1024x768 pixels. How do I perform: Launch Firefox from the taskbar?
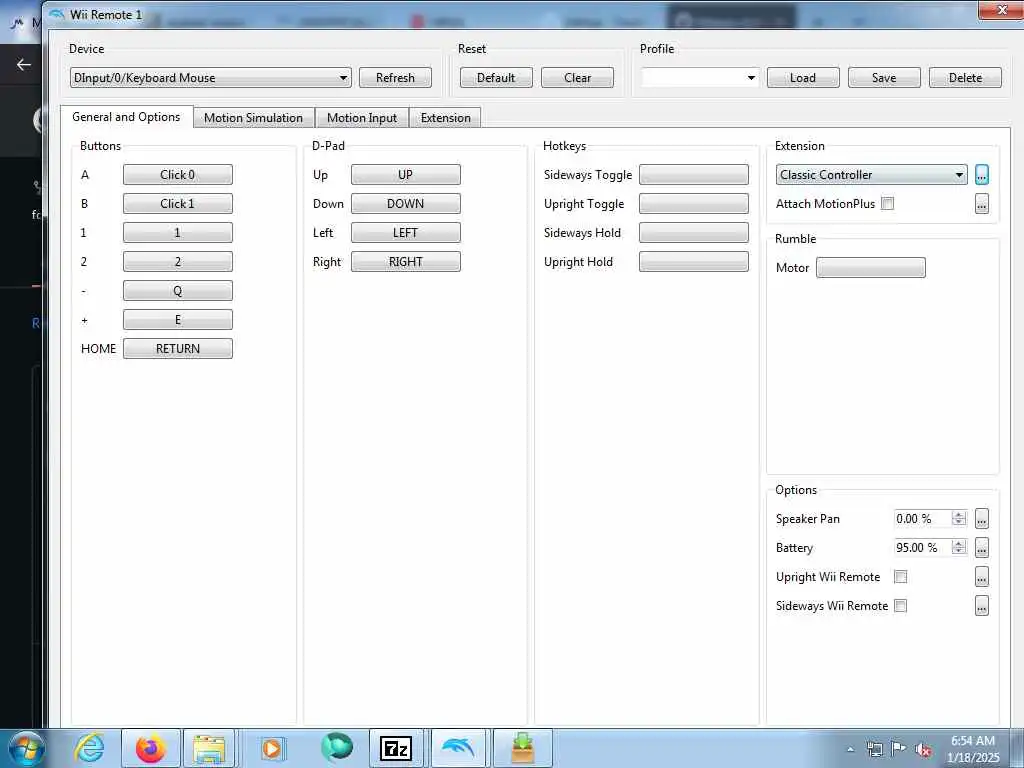click(x=150, y=748)
